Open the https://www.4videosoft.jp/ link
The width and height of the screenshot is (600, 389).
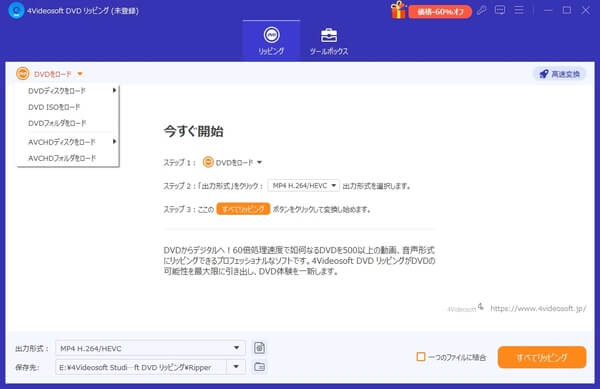tap(538, 308)
